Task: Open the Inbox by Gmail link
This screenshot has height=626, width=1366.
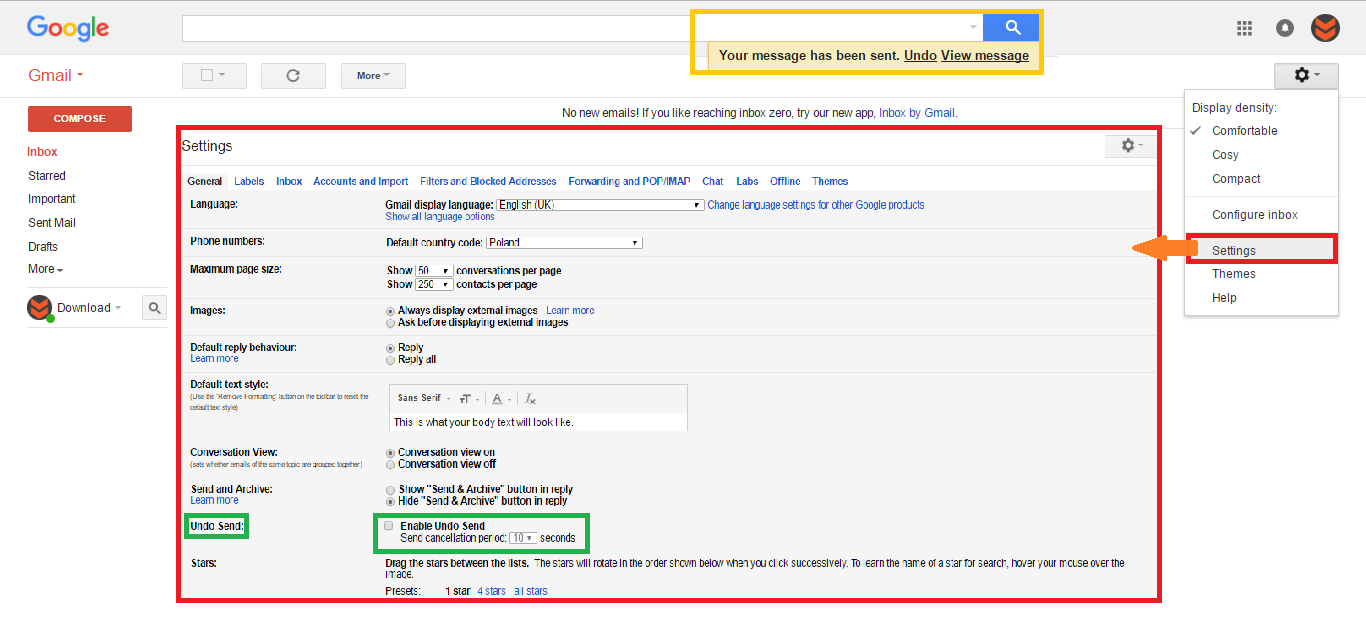Action: [917, 113]
